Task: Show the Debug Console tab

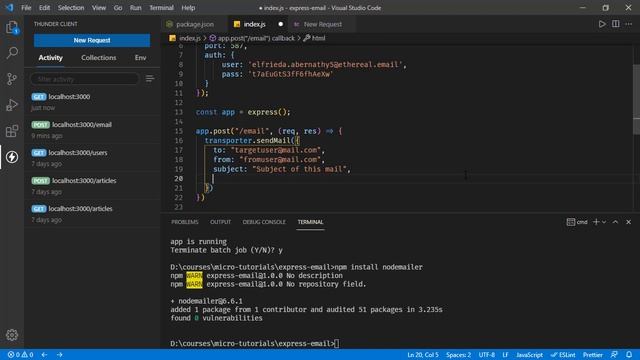Action: tap(264, 222)
